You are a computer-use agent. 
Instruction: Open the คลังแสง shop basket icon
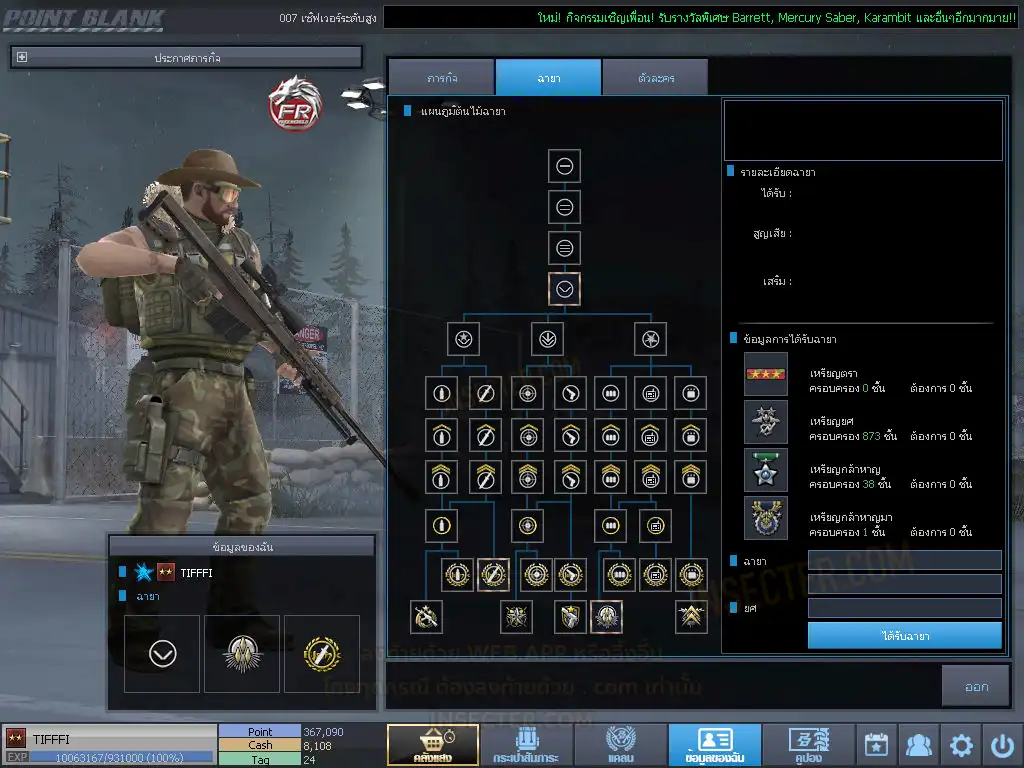432,744
